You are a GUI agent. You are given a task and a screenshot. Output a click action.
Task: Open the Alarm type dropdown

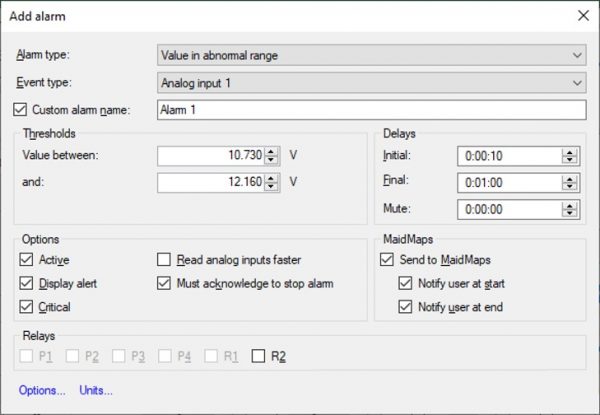coord(371,55)
